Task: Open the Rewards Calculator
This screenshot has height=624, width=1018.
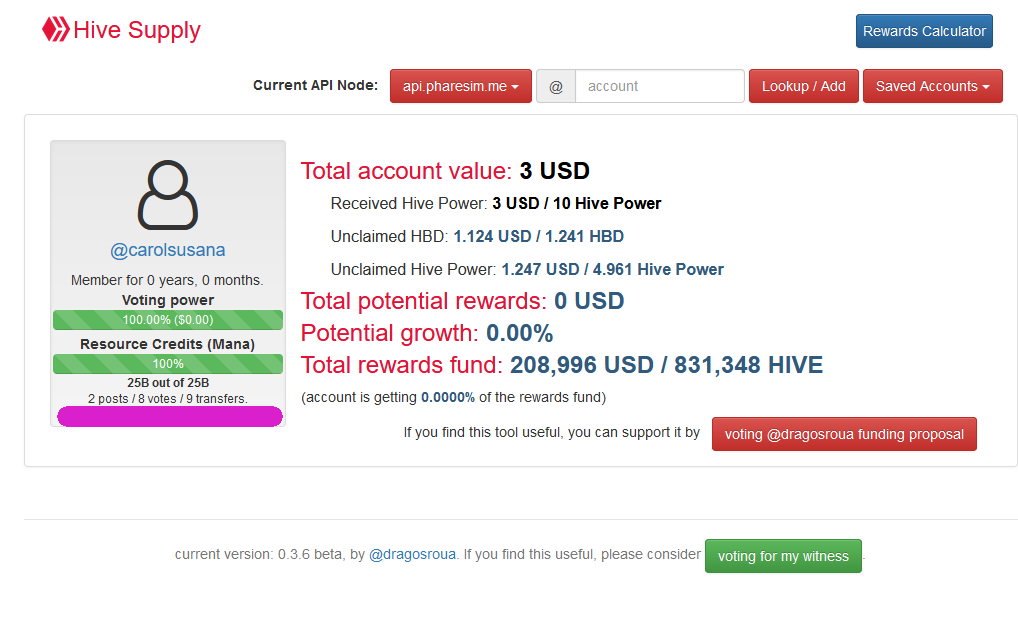Action: 924,31
